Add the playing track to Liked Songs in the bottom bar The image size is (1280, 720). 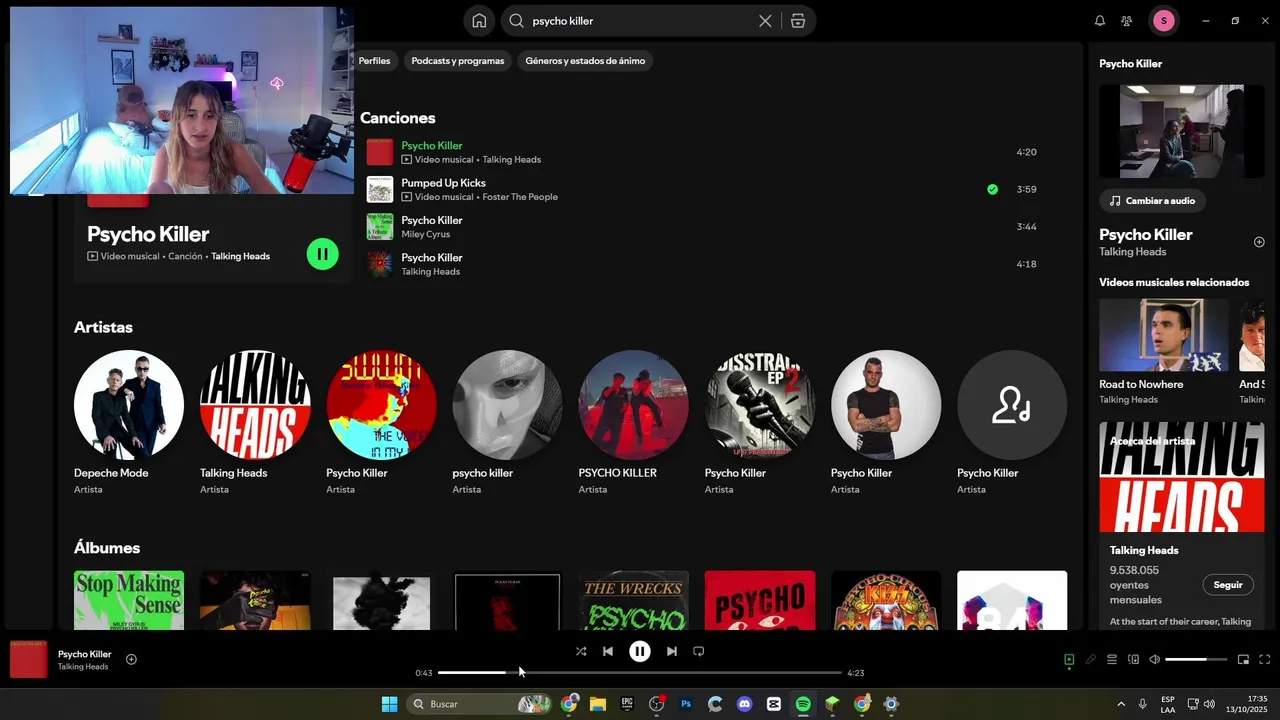coord(131,659)
